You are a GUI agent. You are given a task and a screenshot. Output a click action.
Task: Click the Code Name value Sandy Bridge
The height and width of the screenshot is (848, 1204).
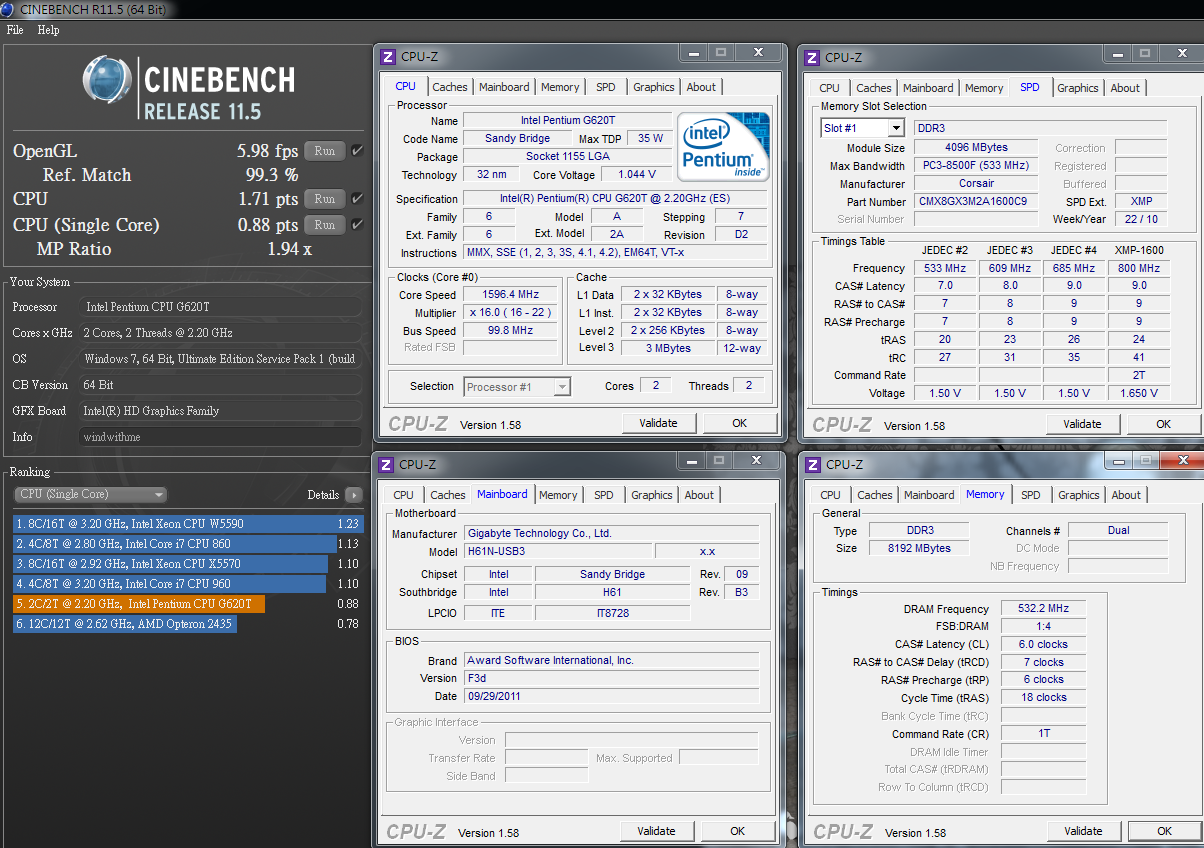[517, 139]
